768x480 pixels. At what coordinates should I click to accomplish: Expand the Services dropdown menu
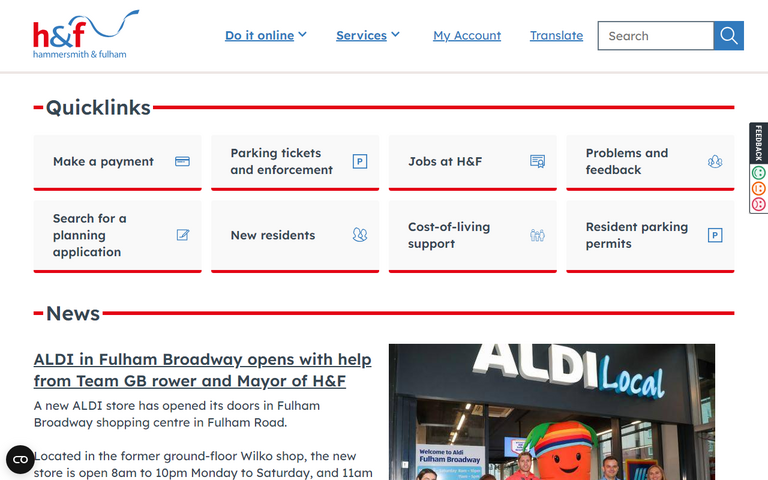367,36
